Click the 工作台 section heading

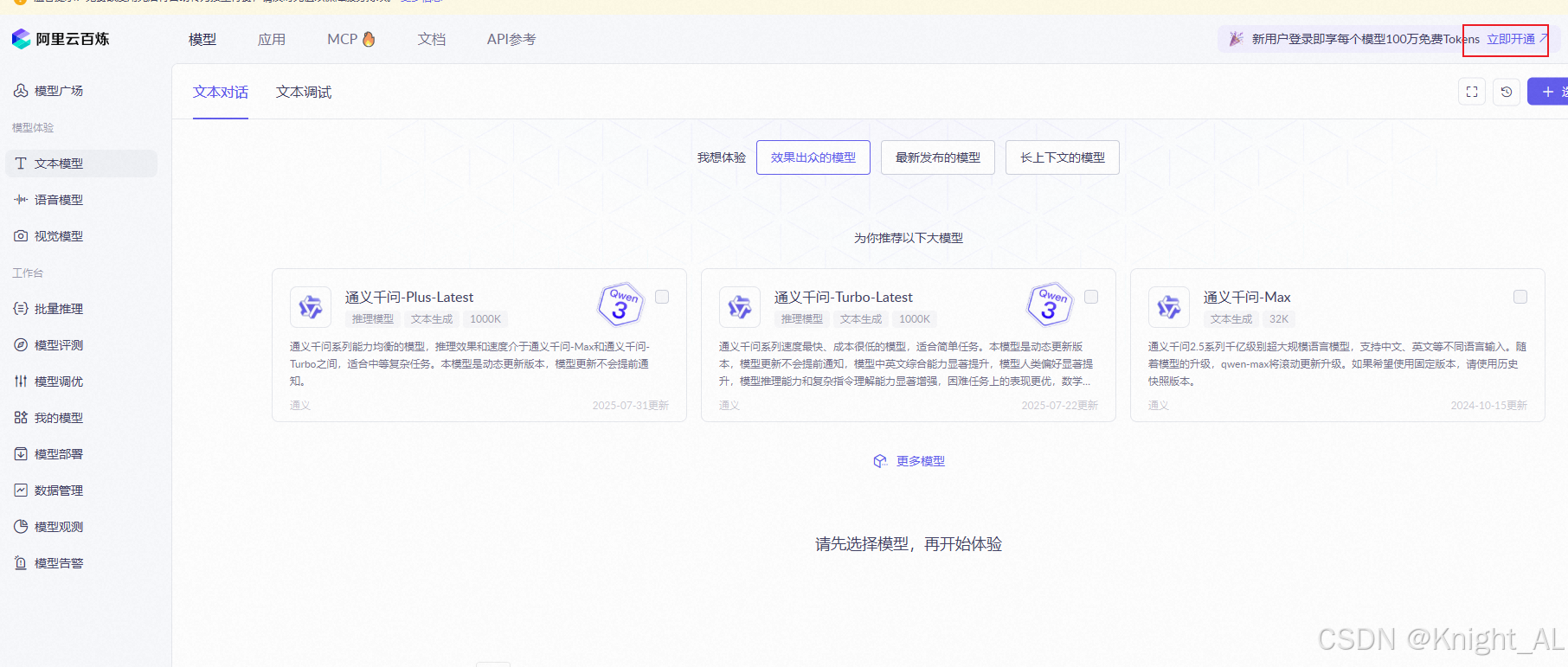click(28, 273)
